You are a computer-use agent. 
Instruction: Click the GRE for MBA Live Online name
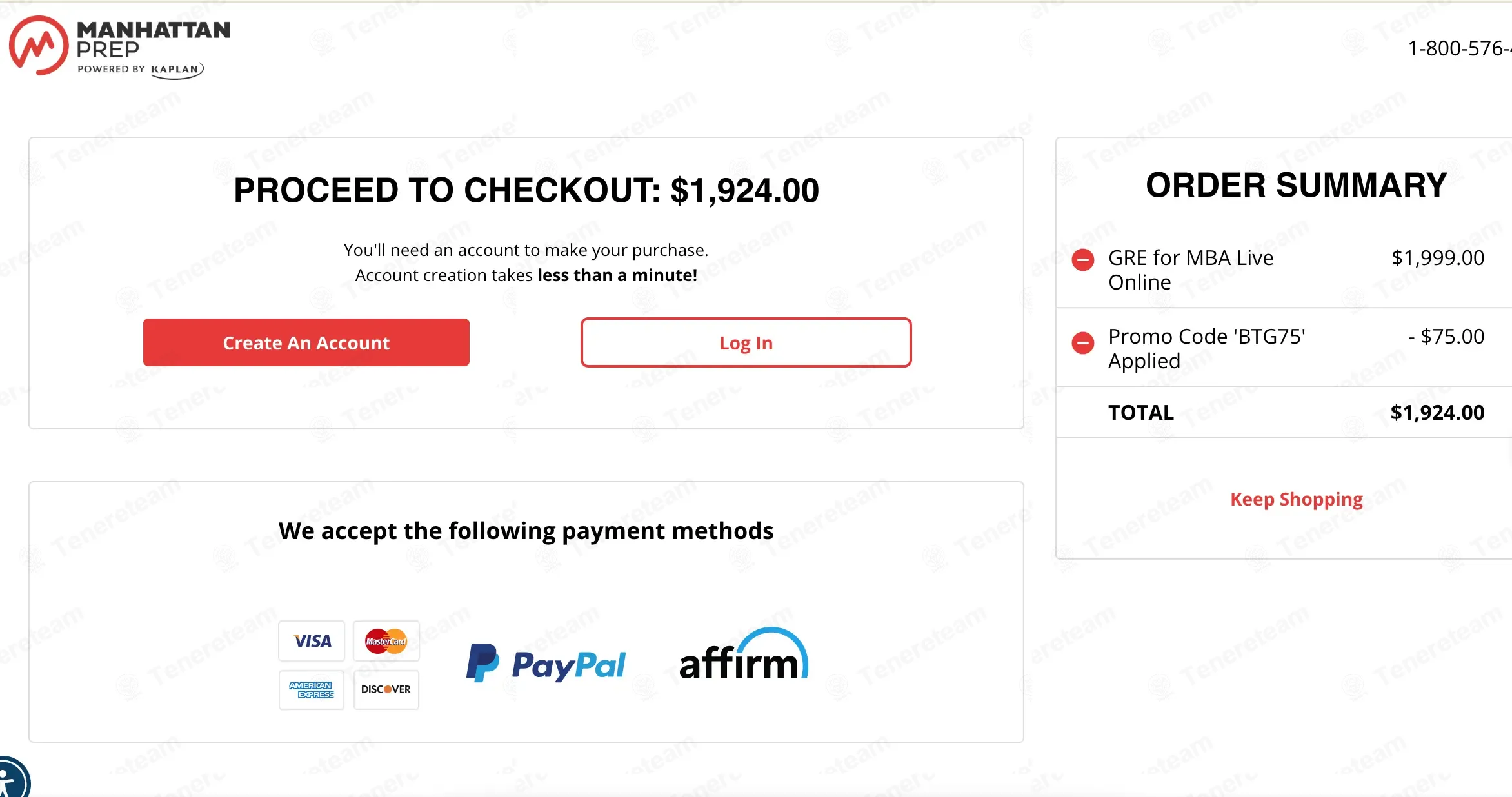[1191, 270]
